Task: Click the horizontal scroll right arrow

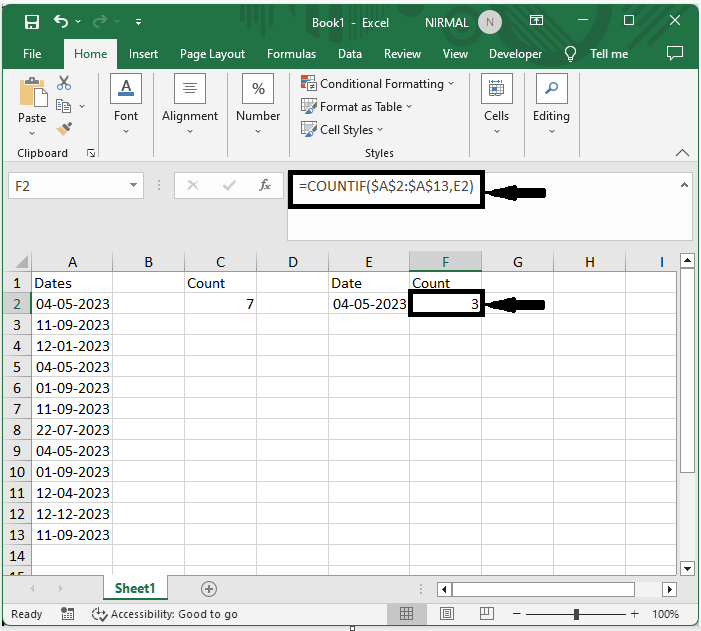Action: (x=669, y=589)
